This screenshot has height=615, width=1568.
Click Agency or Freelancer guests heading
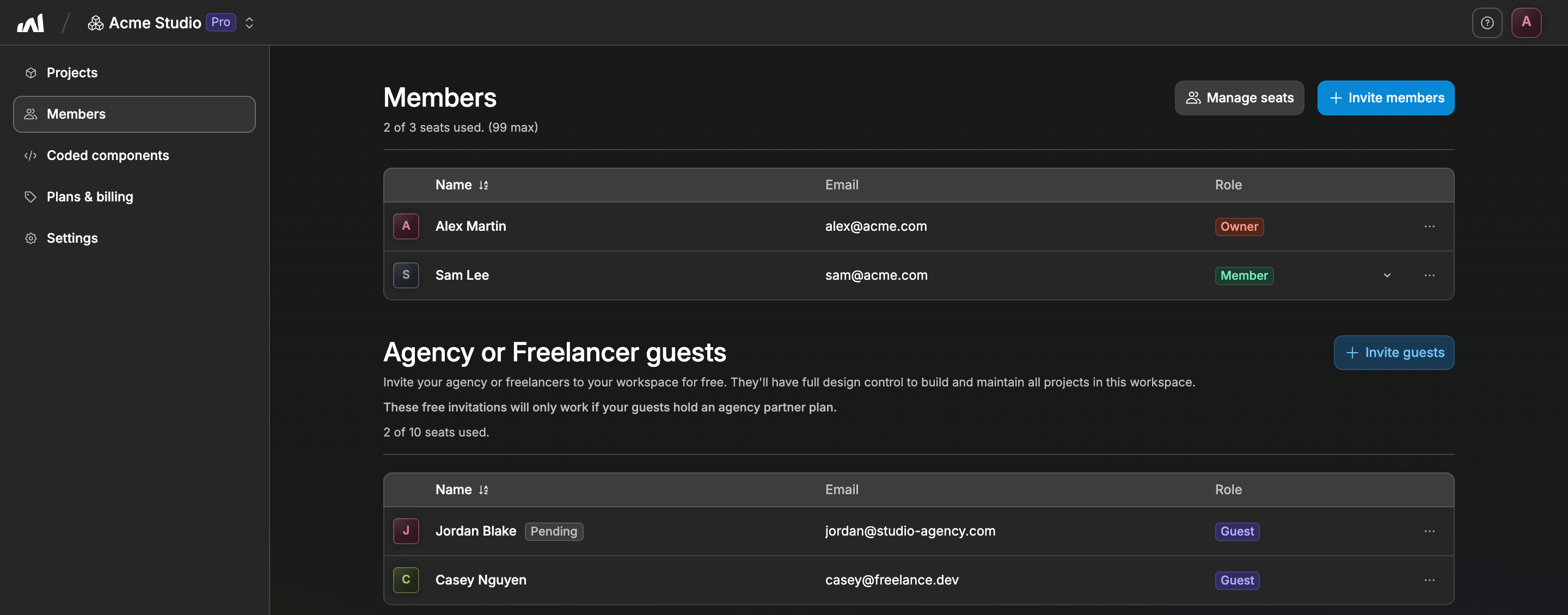(x=555, y=353)
